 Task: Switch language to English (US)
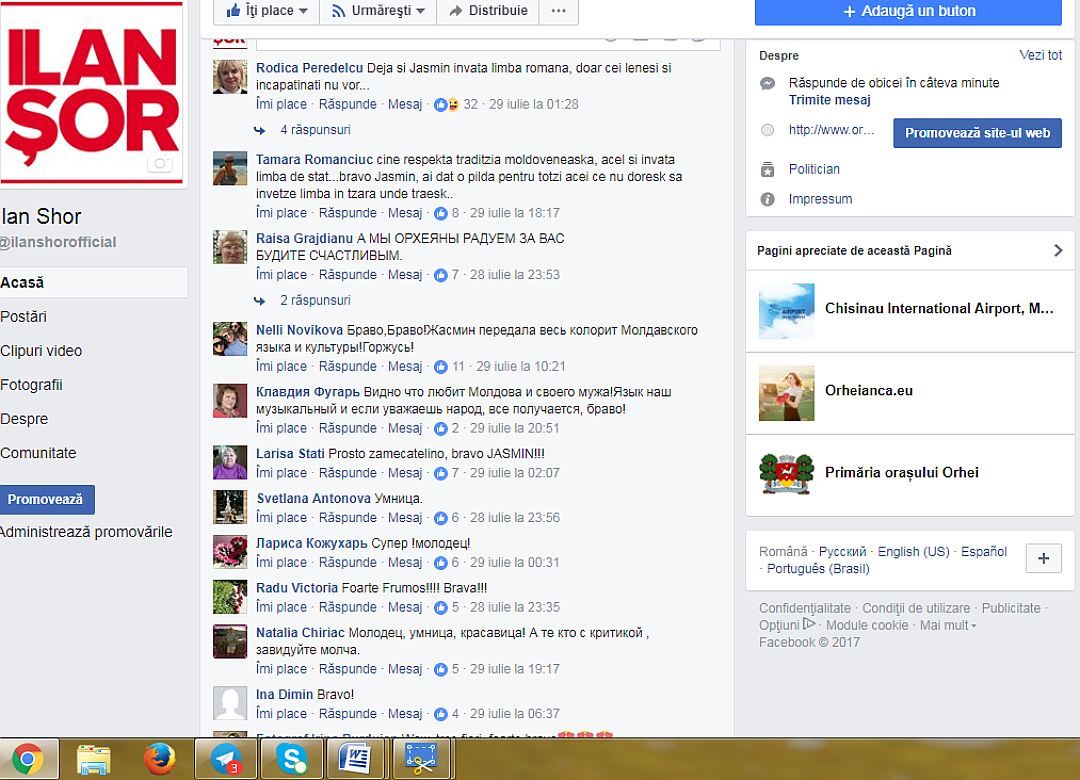(913, 552)
